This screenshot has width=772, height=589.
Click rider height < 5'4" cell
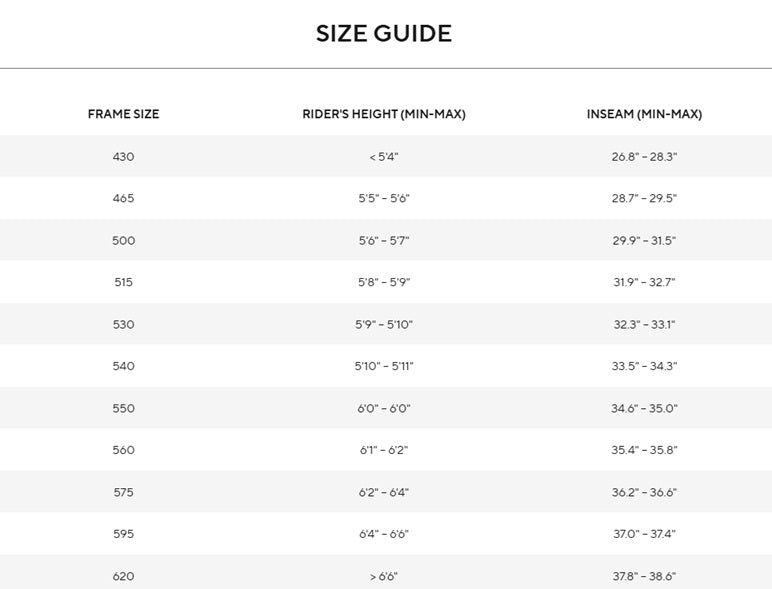384,157
